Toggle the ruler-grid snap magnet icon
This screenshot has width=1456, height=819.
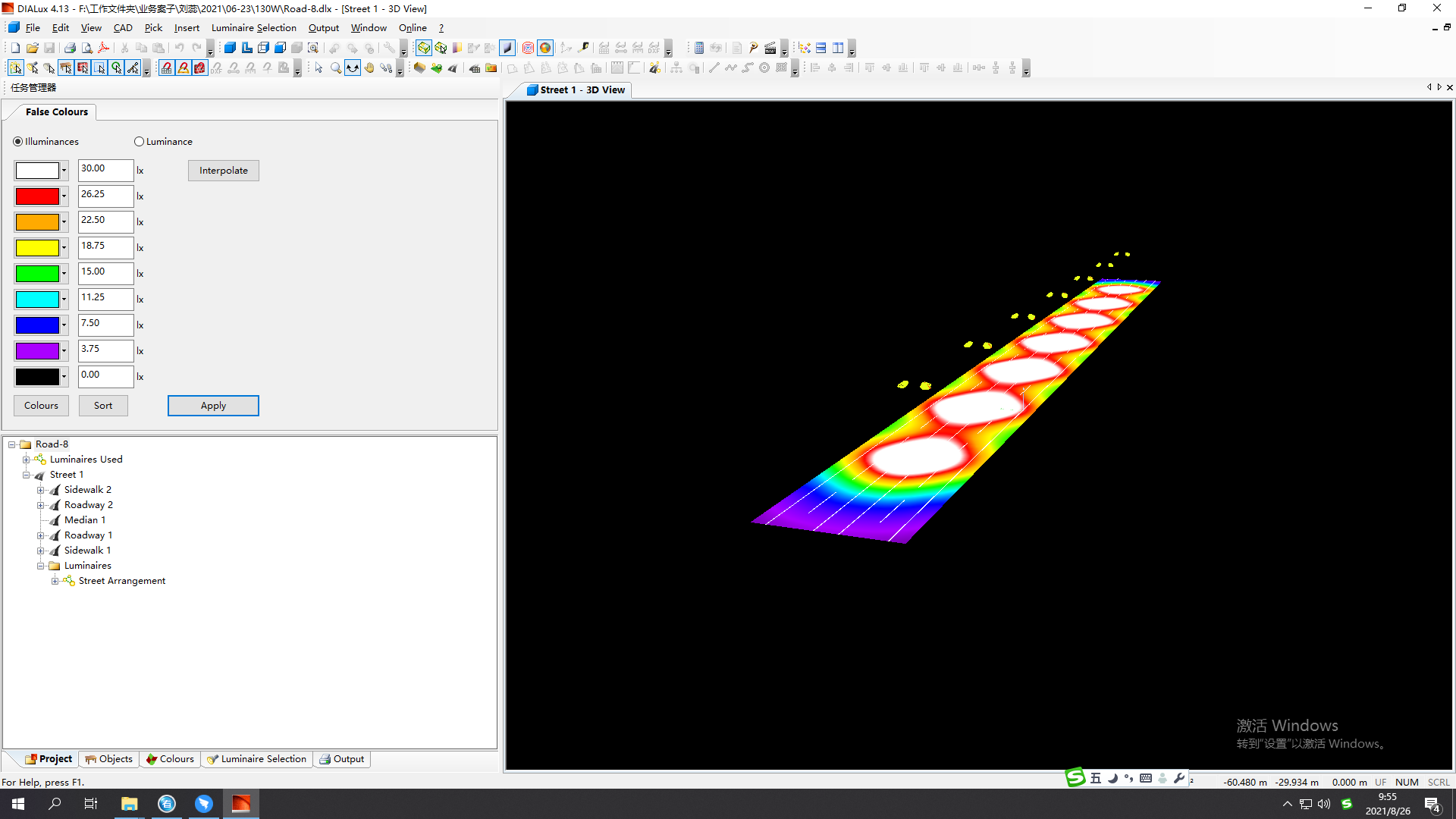(x=166, y=67)
